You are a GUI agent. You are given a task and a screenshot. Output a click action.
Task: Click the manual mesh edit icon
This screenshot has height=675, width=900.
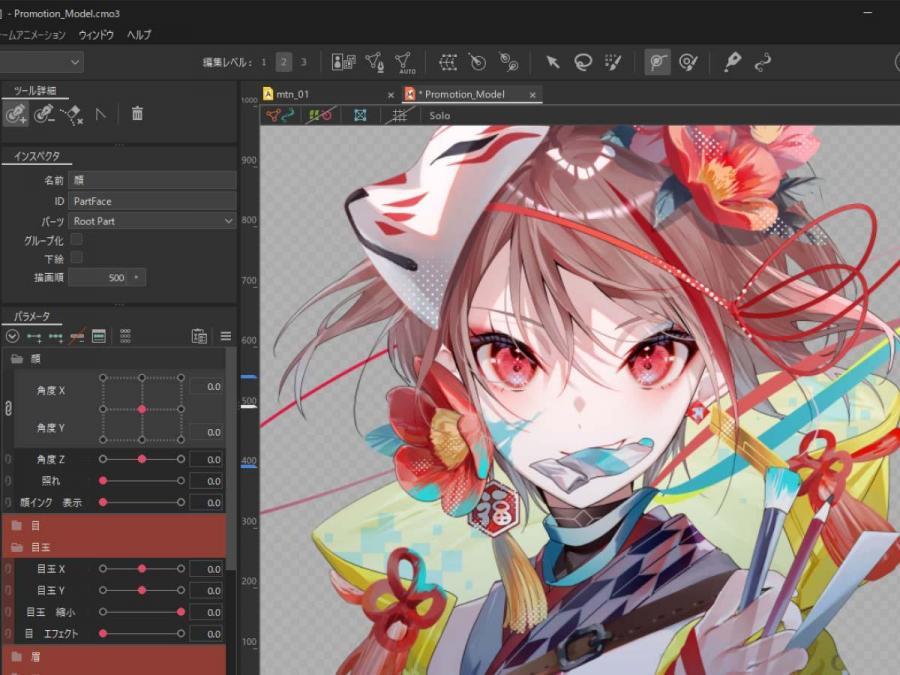[374, 62]
